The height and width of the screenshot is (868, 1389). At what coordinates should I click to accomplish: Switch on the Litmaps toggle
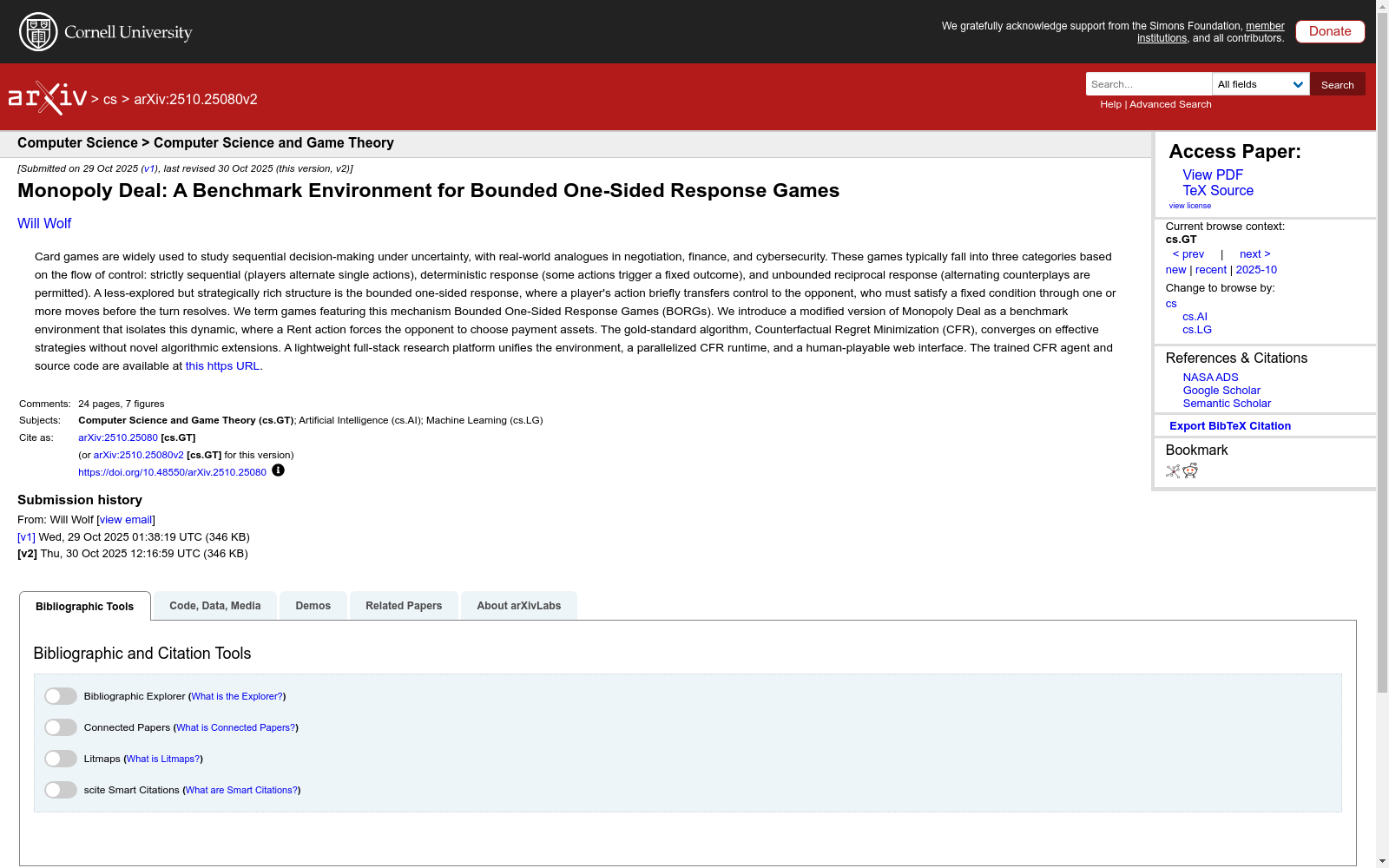click(61, 759)
